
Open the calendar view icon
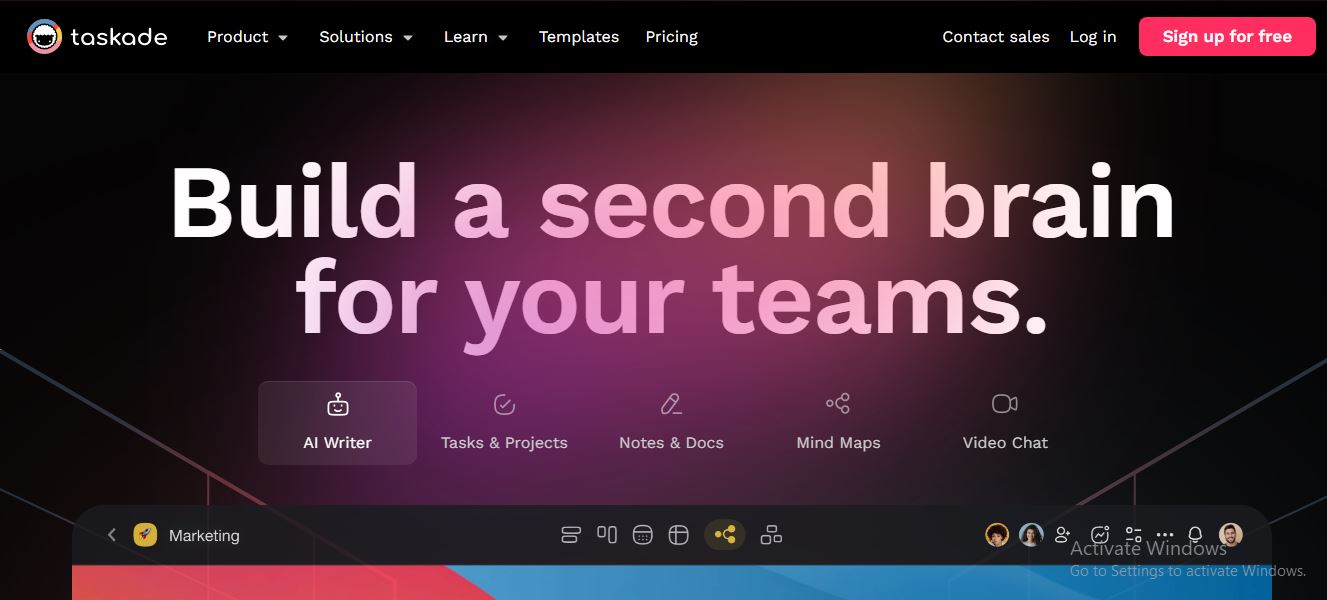coord(643,535)
